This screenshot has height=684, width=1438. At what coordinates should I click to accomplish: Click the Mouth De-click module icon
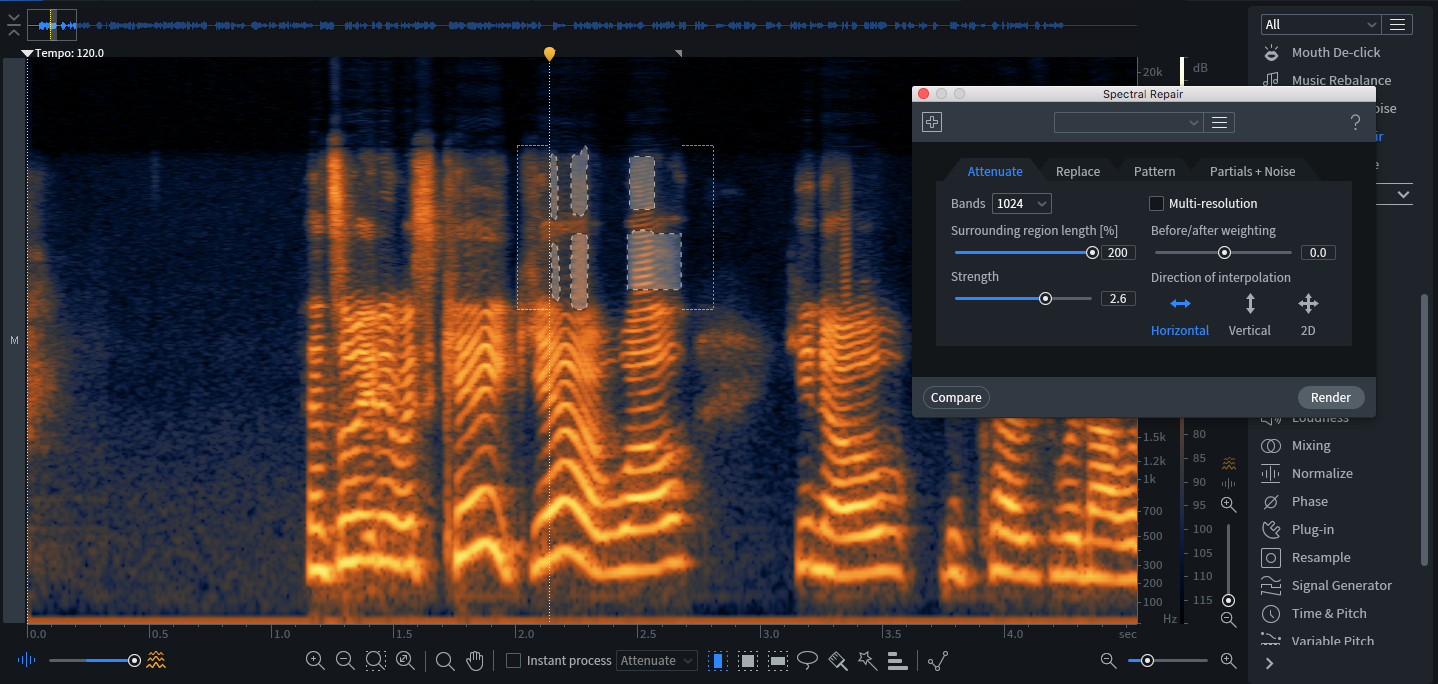coord(1271,52)
